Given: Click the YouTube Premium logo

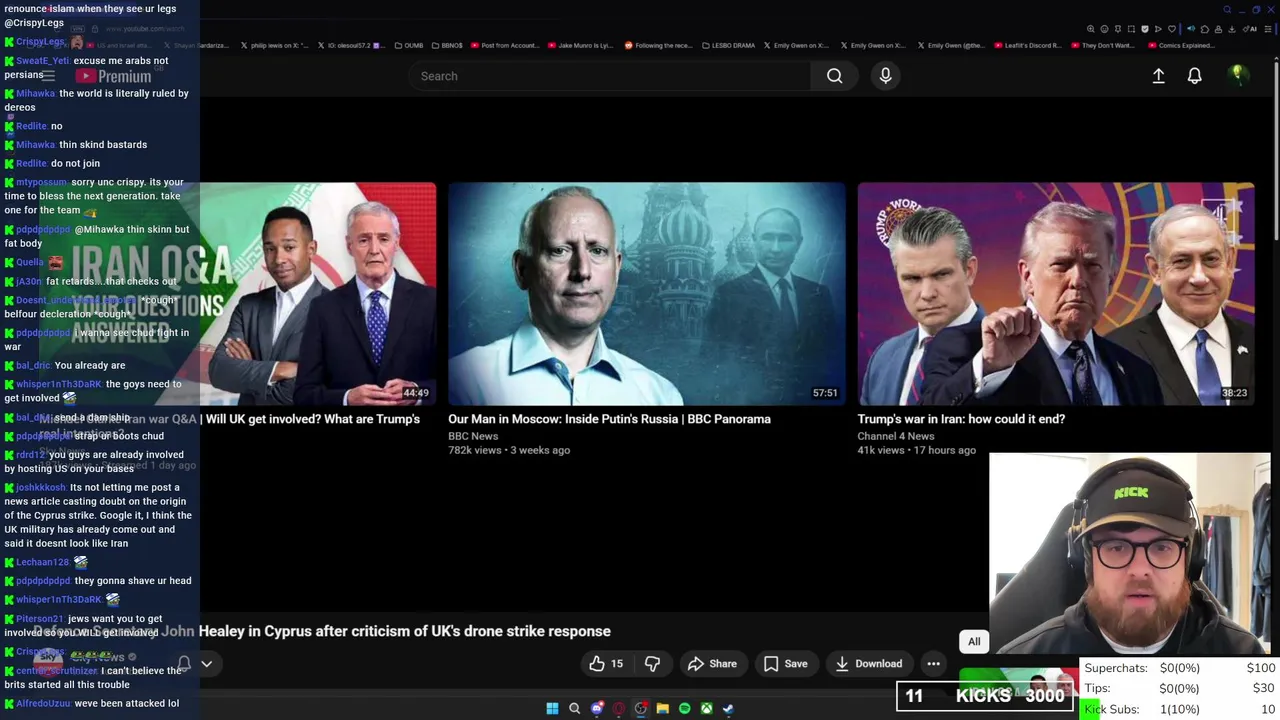Looking at the screenshot, I should point(113,76).
